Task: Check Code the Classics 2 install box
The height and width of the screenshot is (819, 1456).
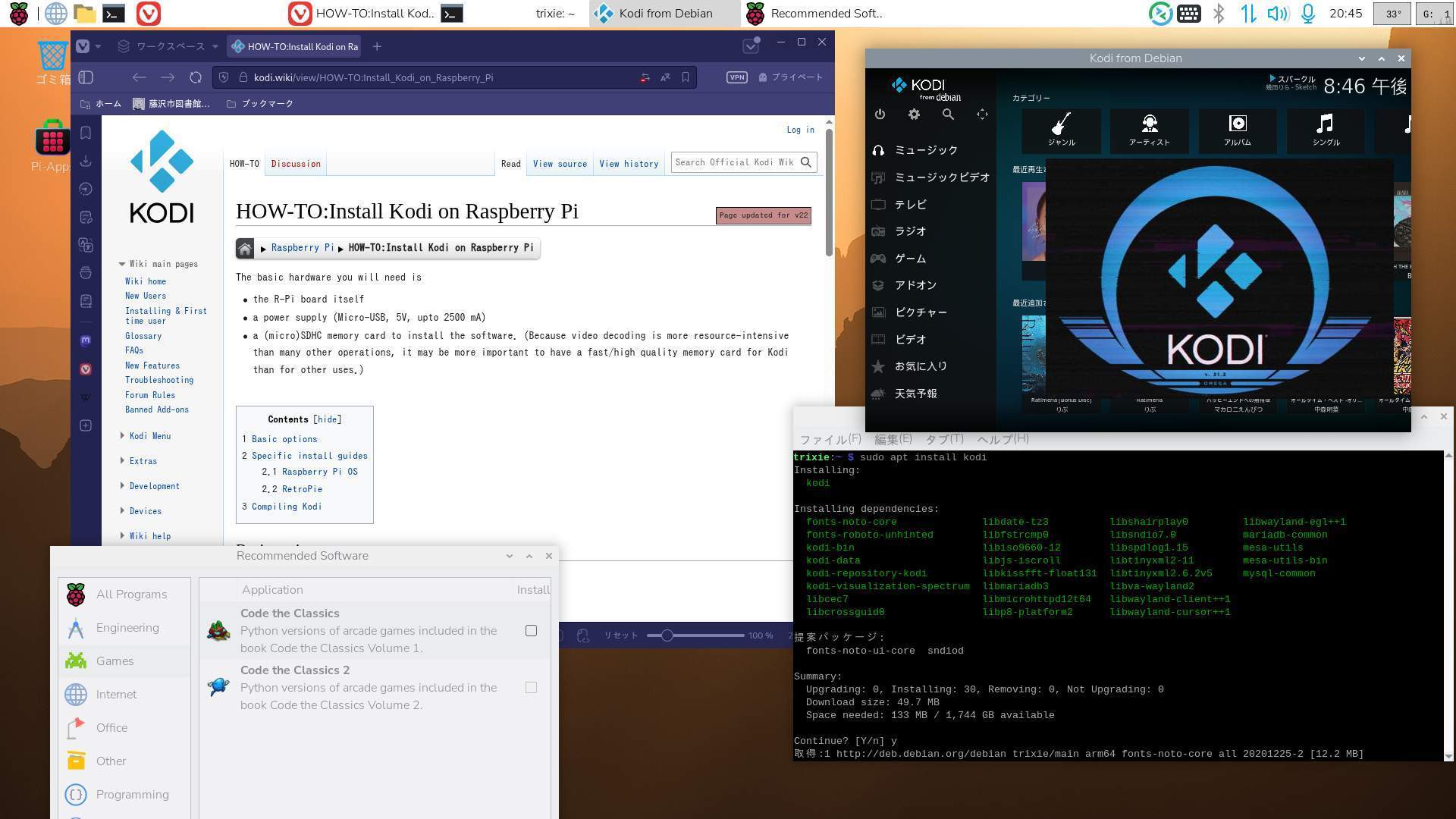Action: click(531, 688)
